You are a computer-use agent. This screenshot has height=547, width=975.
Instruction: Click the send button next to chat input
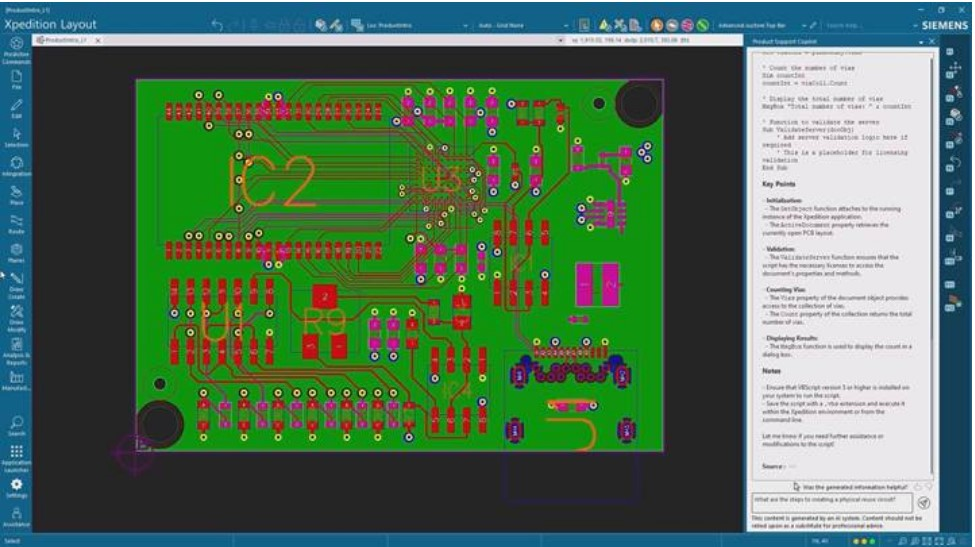pos(923,502)
